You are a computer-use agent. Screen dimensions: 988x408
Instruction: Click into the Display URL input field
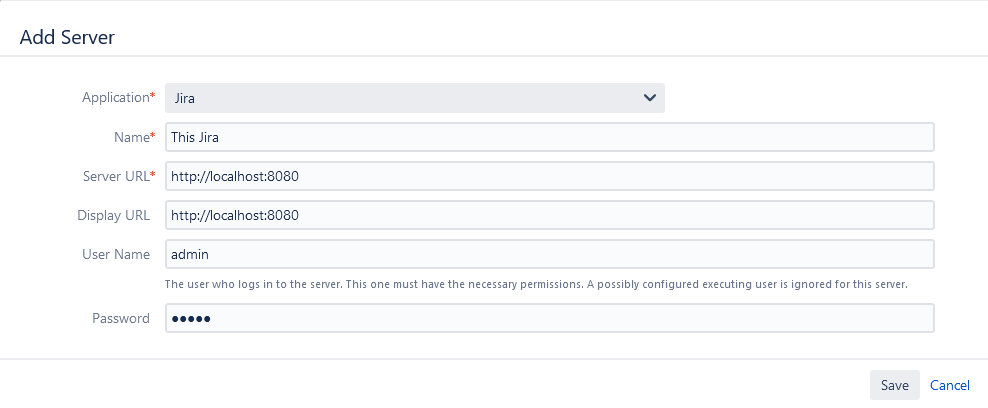pyautogui.click(x=549, y=215)
